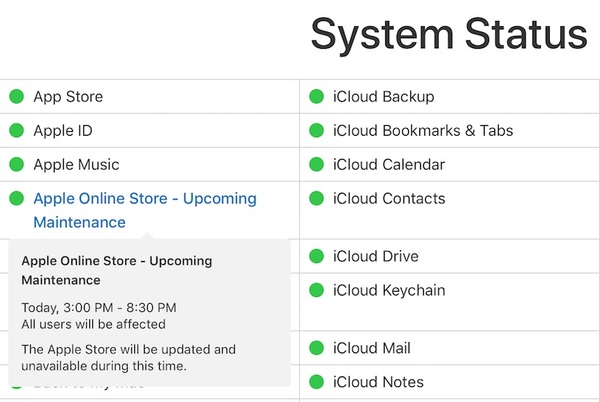This screenshot has height=402, width=600.
Task: Select the Apple ID service label
Action: [63, 131]
